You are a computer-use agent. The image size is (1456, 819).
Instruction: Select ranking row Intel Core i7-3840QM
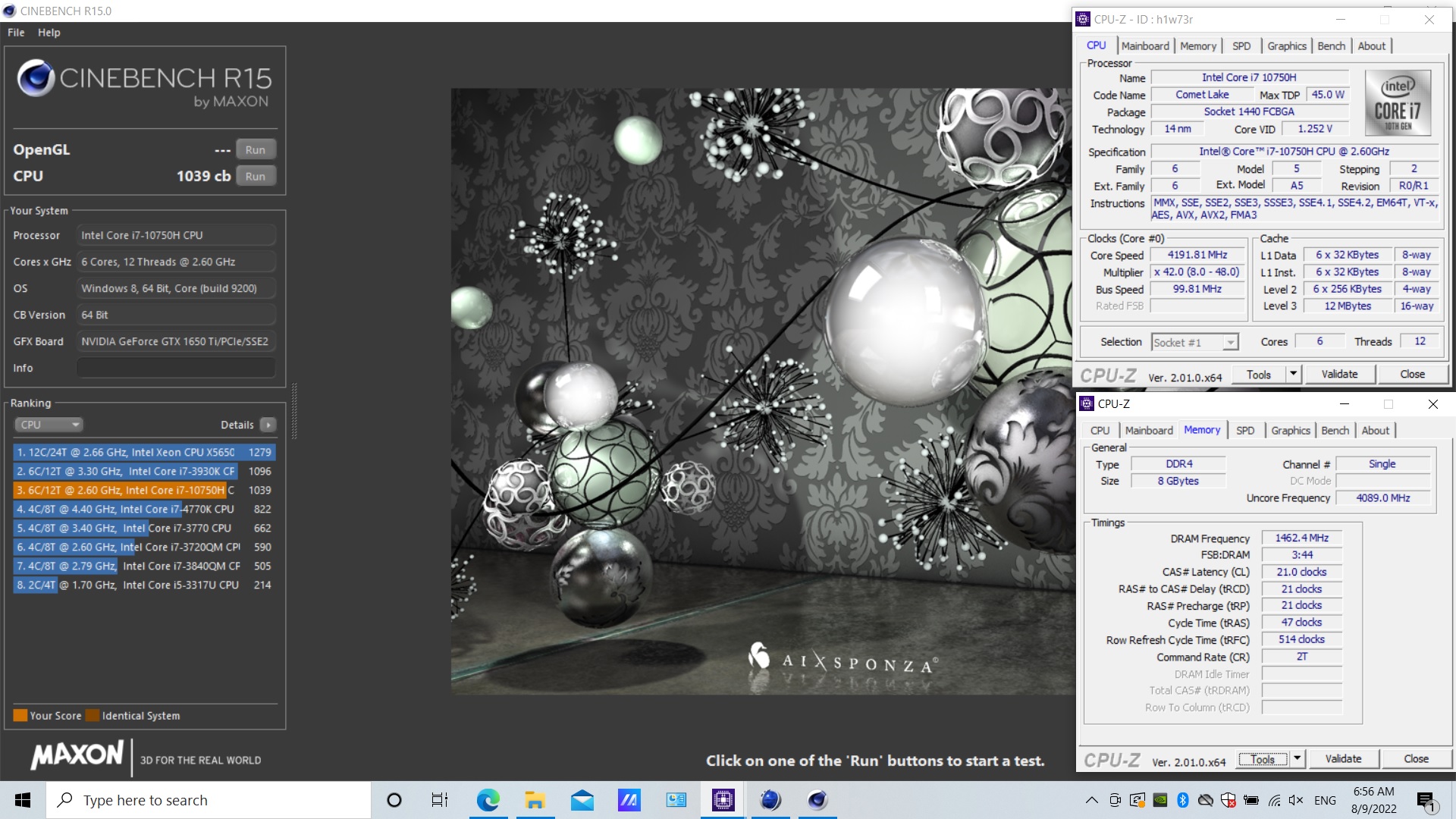(x=144, y=566)
